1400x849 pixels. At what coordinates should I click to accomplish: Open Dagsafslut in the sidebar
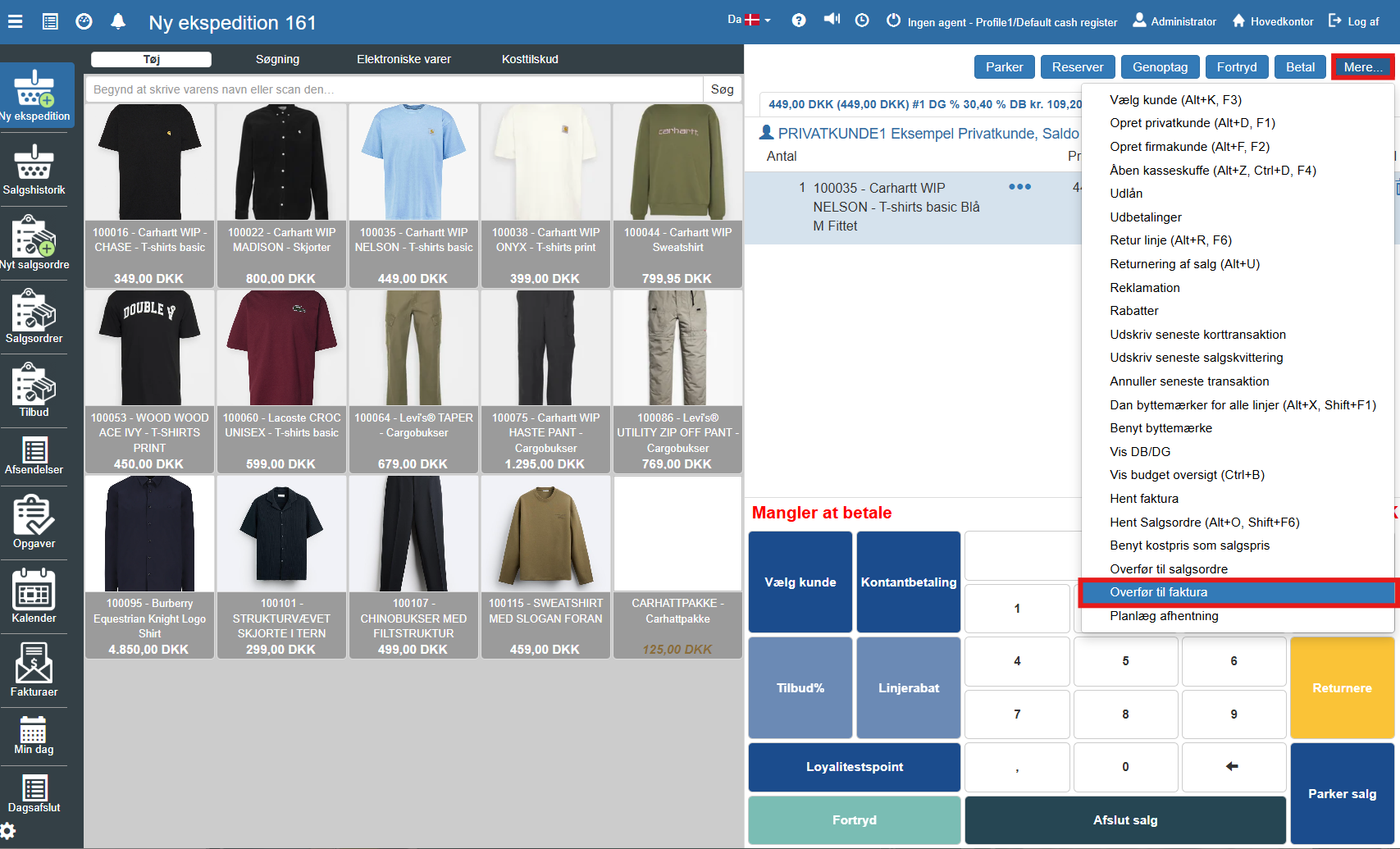tap(34, 793)
